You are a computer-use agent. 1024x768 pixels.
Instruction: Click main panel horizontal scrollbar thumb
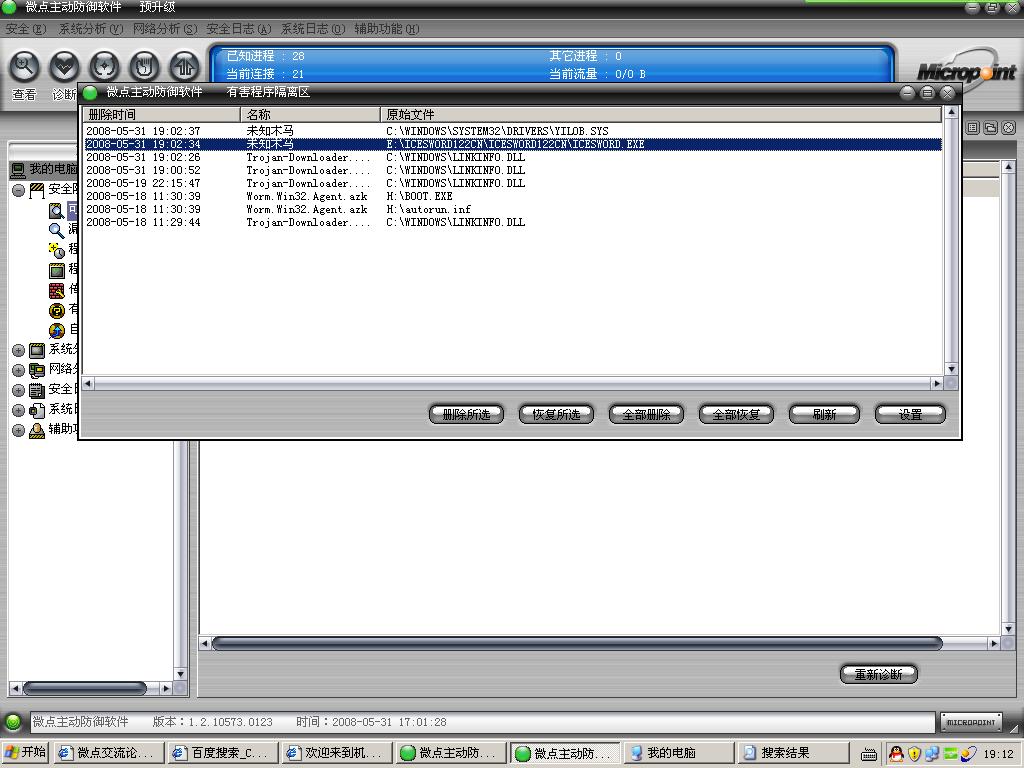tap(577, 644)
